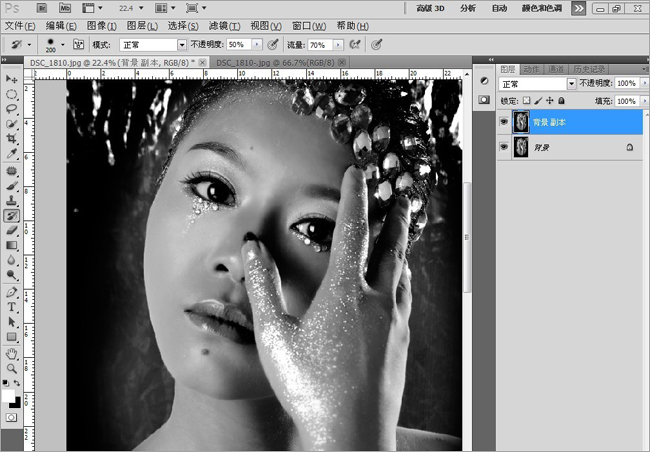Select the Eraser tool
This screenshot has height=452, width=650.
coord(12,231)
